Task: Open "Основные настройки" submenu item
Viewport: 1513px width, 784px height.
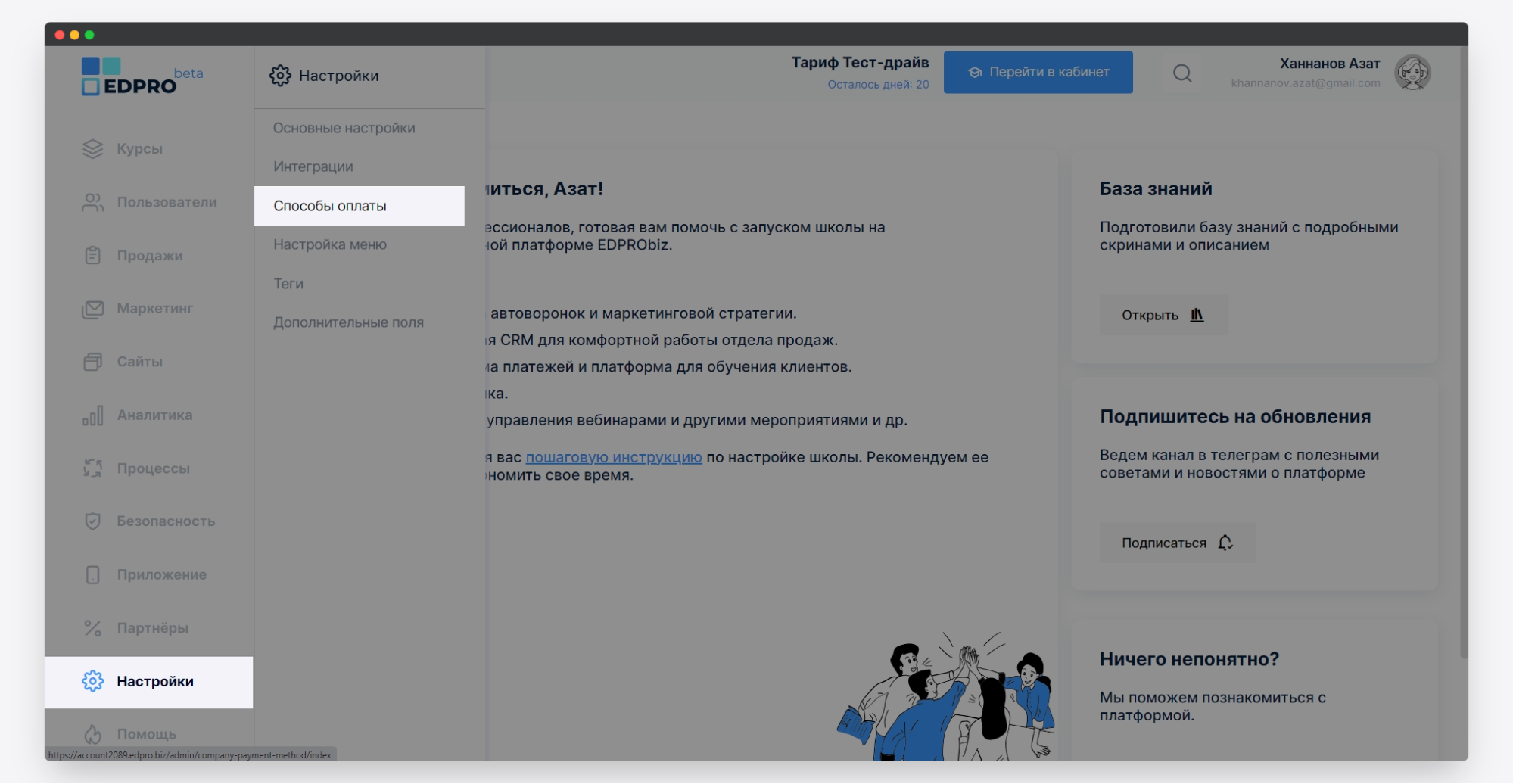Action: click(x=344, y=128)
